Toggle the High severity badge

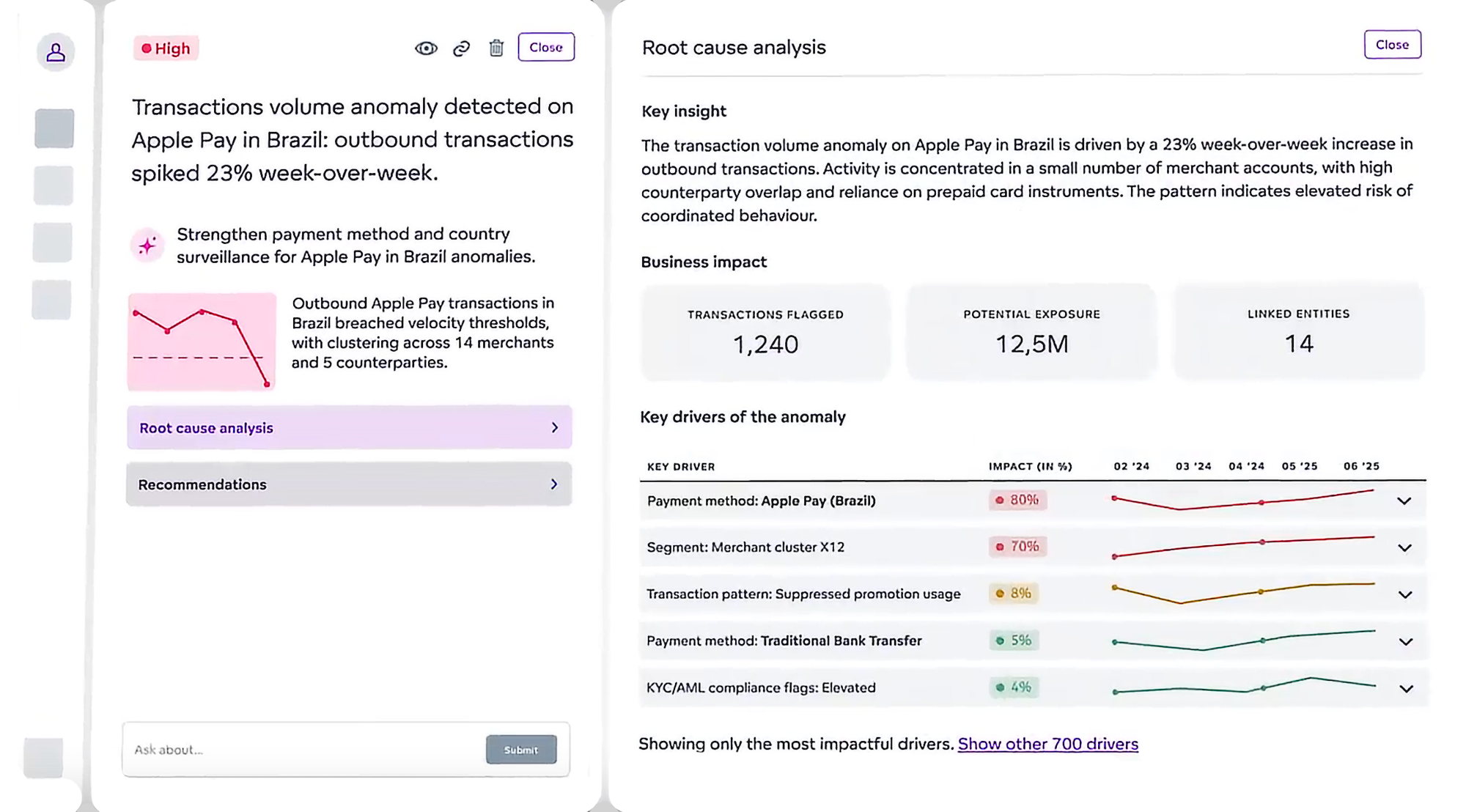(166, 48)
